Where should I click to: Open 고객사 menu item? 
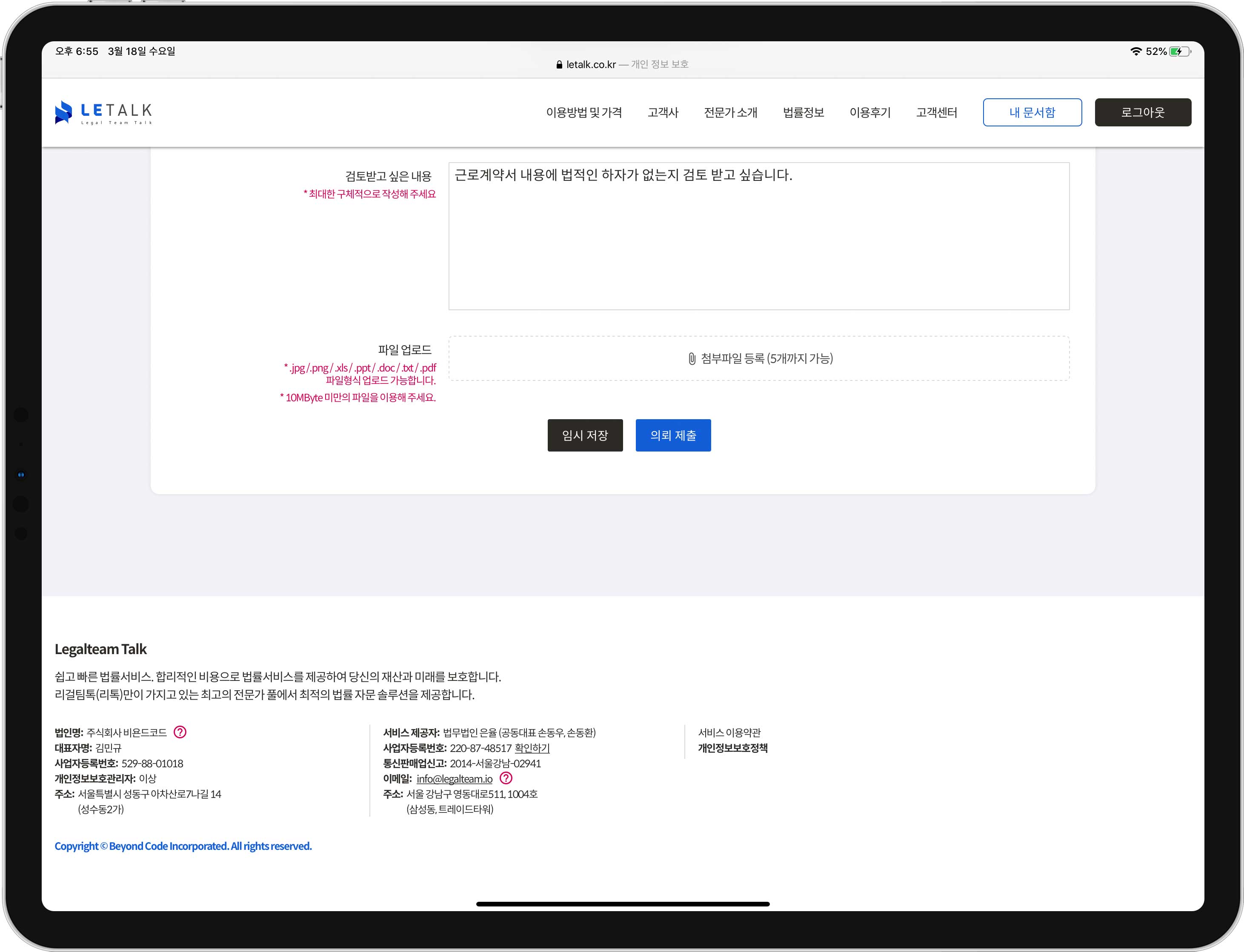pos(663,112)
